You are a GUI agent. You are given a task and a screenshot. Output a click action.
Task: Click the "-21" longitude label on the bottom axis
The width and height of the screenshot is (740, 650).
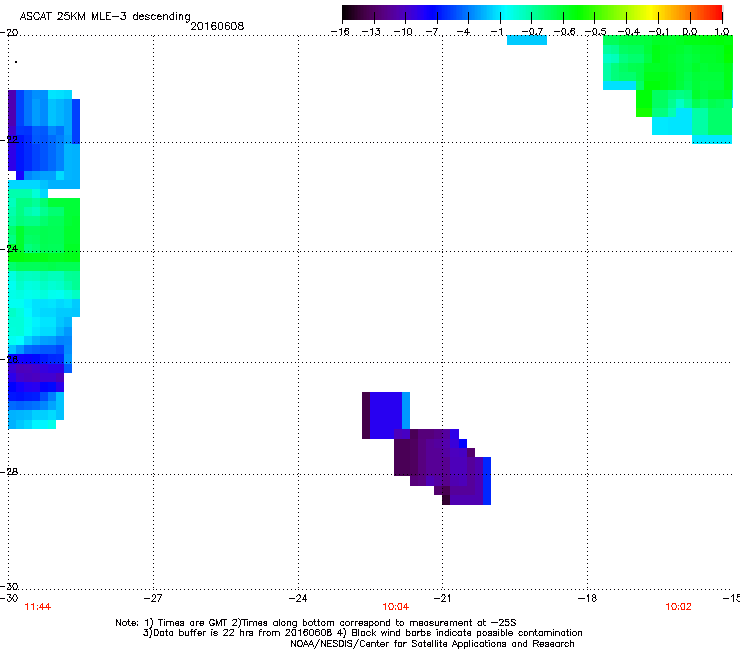[442, 598]
